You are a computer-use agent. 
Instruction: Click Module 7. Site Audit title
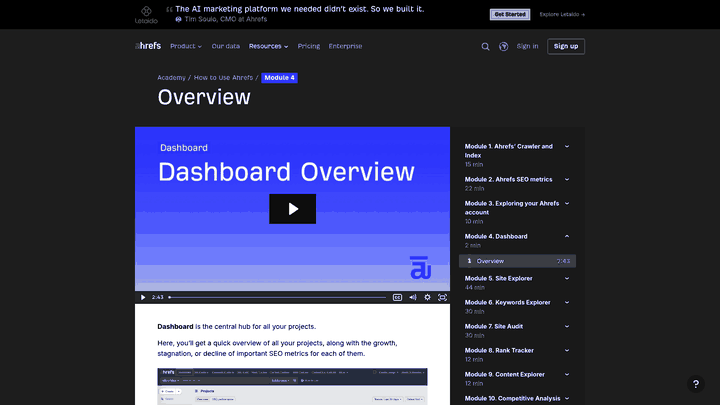[x=494, y=326]
